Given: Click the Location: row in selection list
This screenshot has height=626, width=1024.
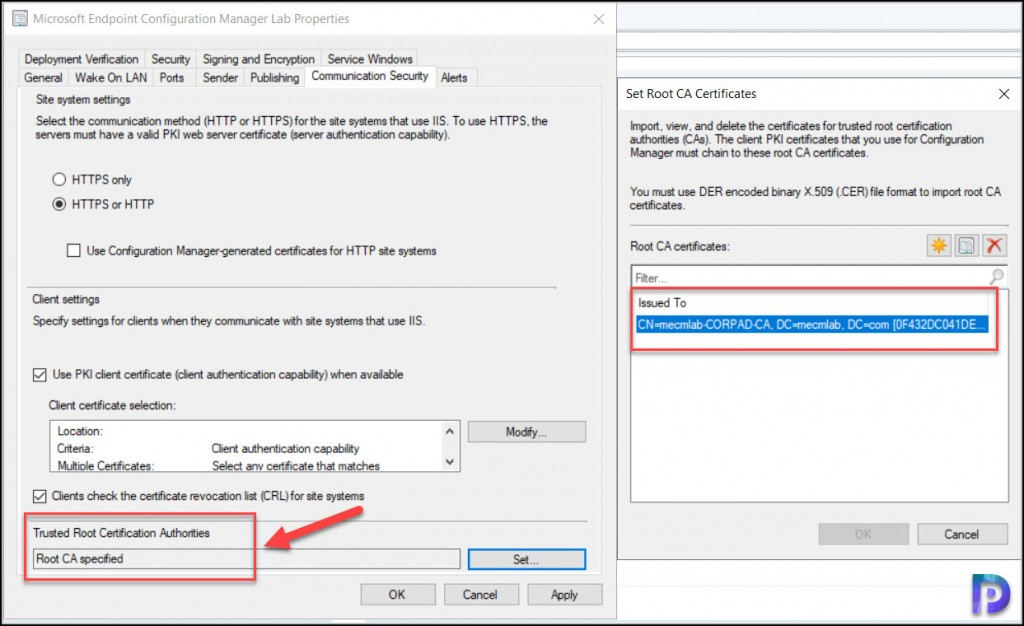Looking at the screenshot, I should click(x=247, y=431).
